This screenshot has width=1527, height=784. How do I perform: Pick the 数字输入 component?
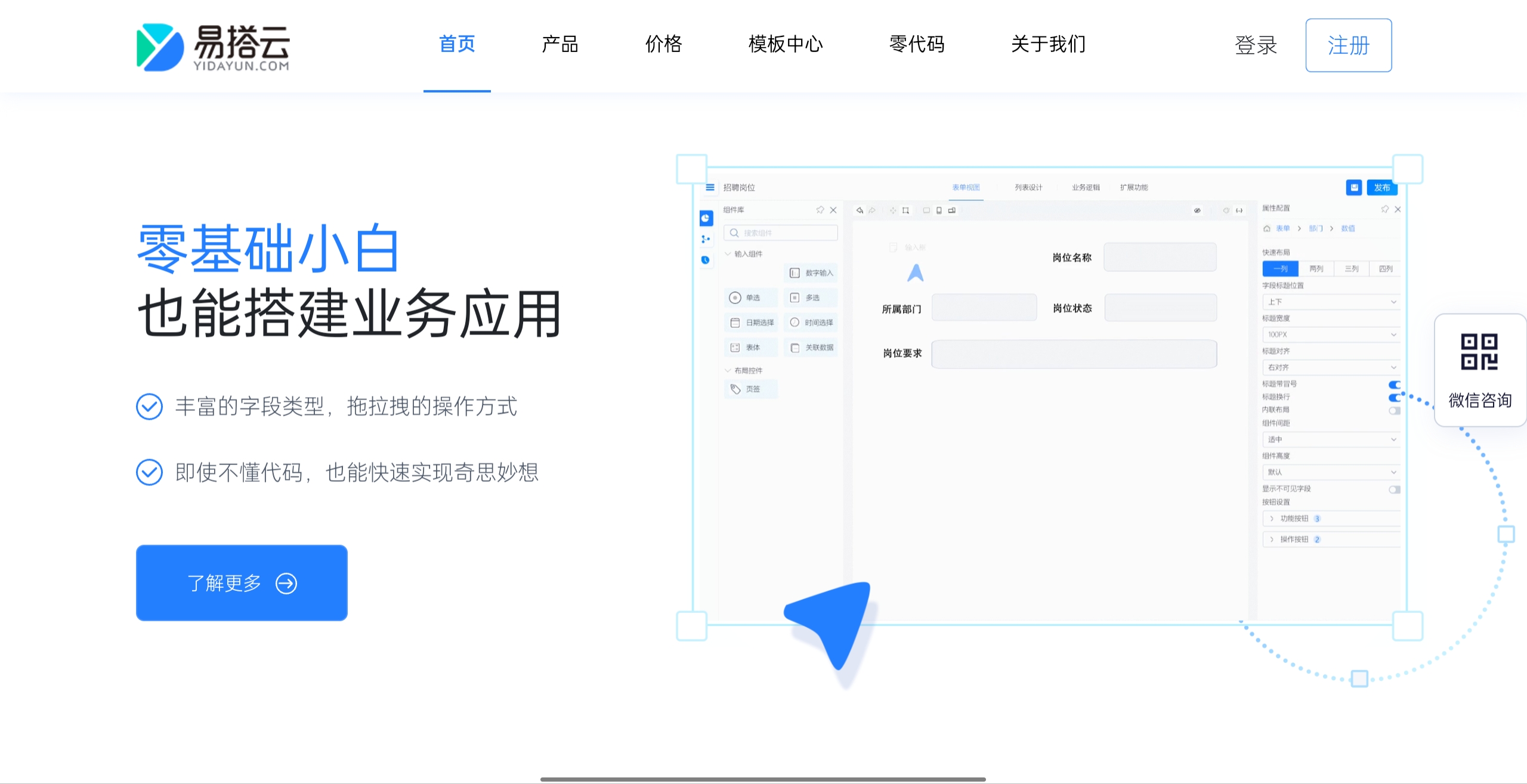(811, 273)
